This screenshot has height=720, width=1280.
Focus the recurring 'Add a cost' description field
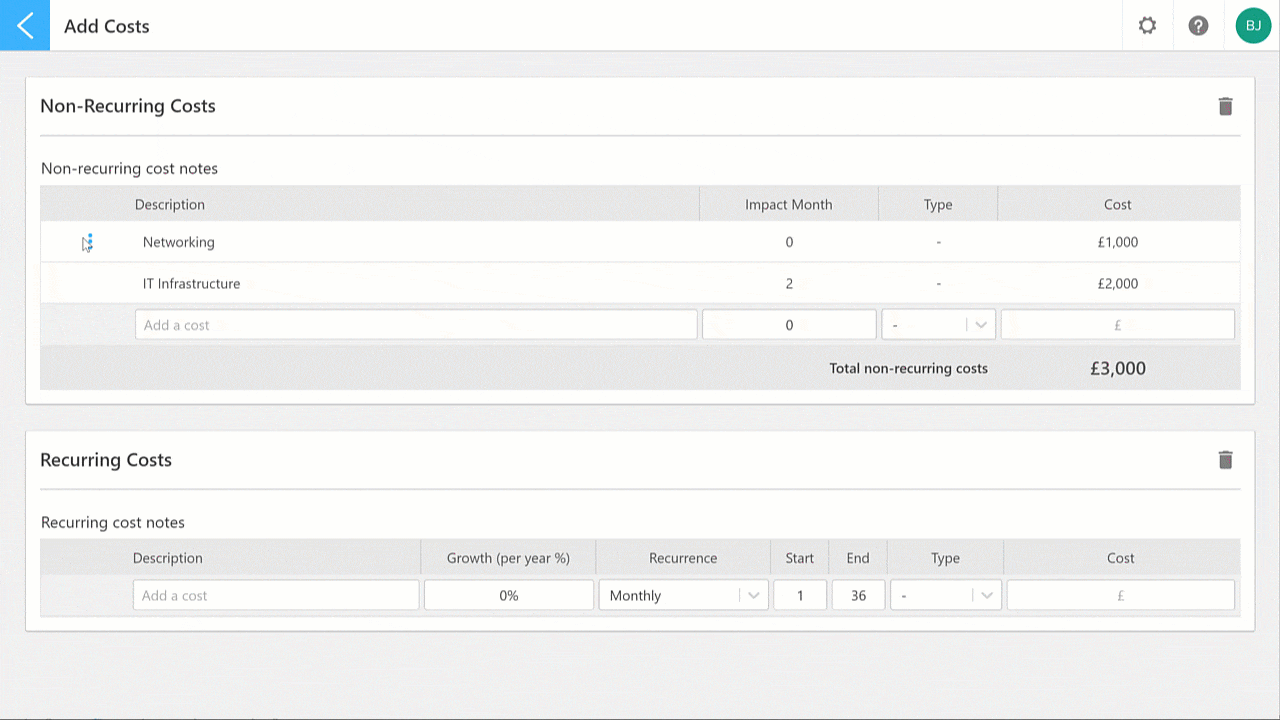(276, 595)
